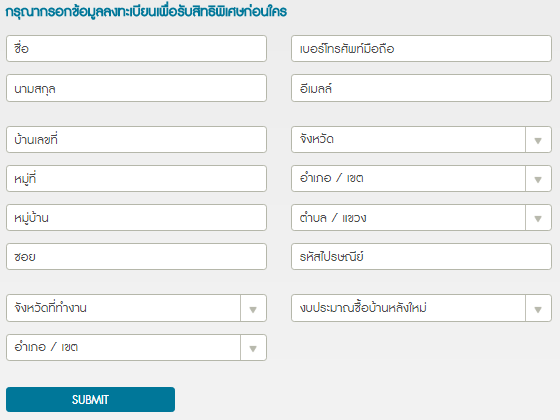Click the arrow icon on ตำบล / แขวง dropdown

[x=538, y=219]
